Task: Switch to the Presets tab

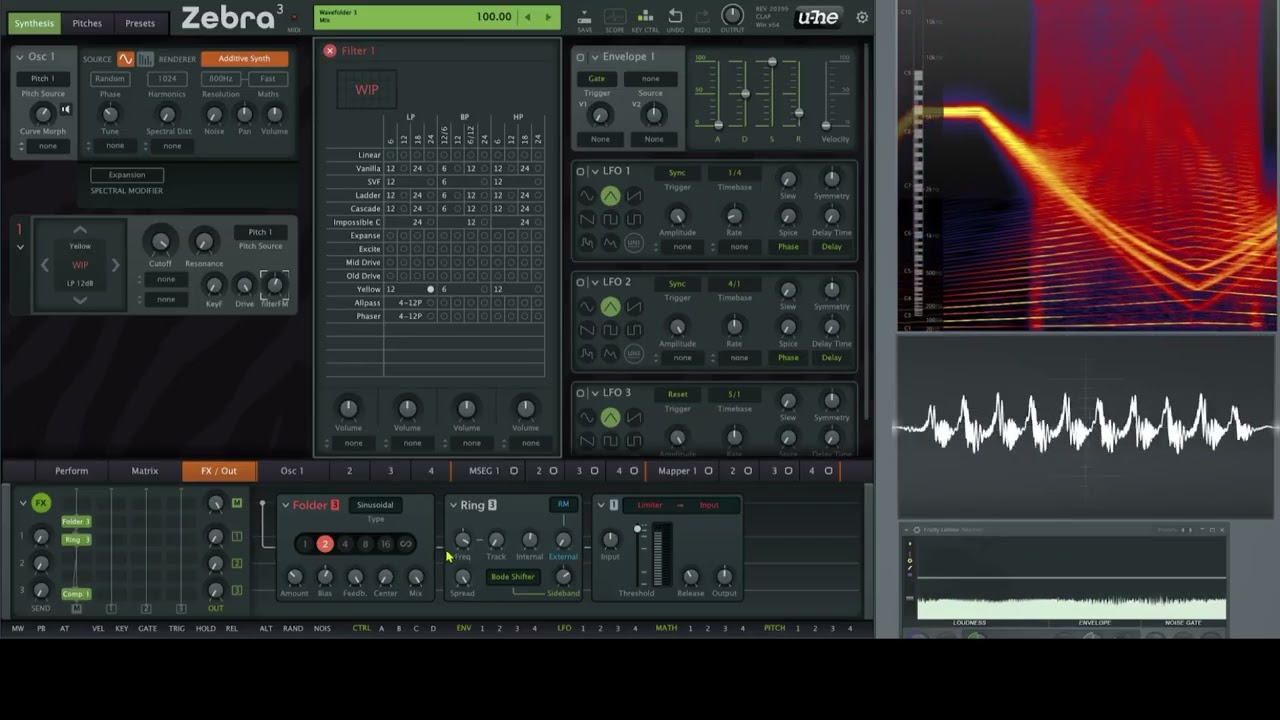Action: 140,23
